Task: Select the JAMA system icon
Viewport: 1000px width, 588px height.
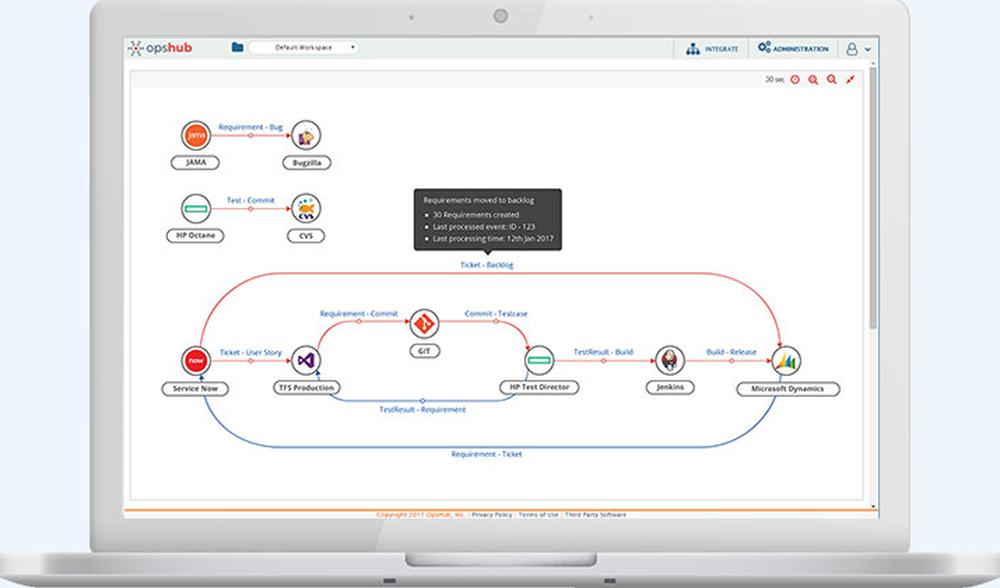Action: point(196,135)
